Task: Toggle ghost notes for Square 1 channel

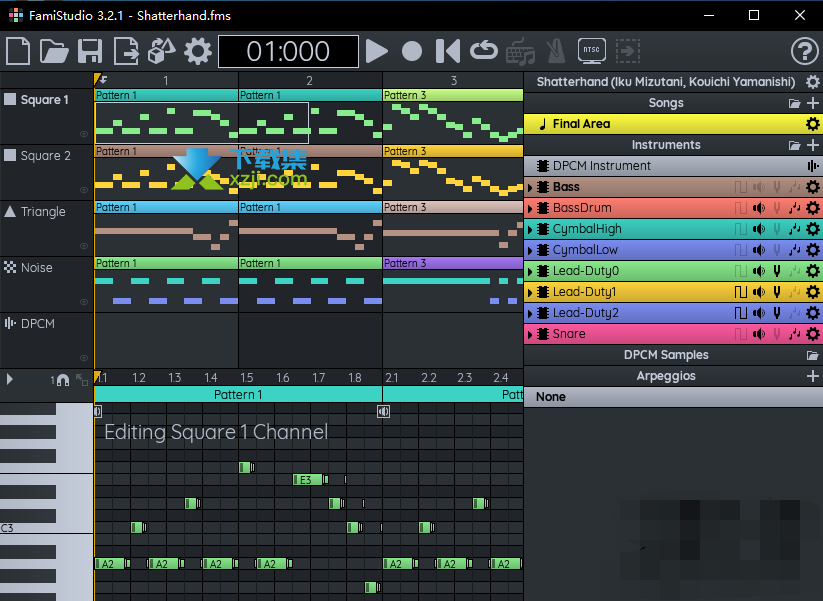Action: click(x=84, y=134)
